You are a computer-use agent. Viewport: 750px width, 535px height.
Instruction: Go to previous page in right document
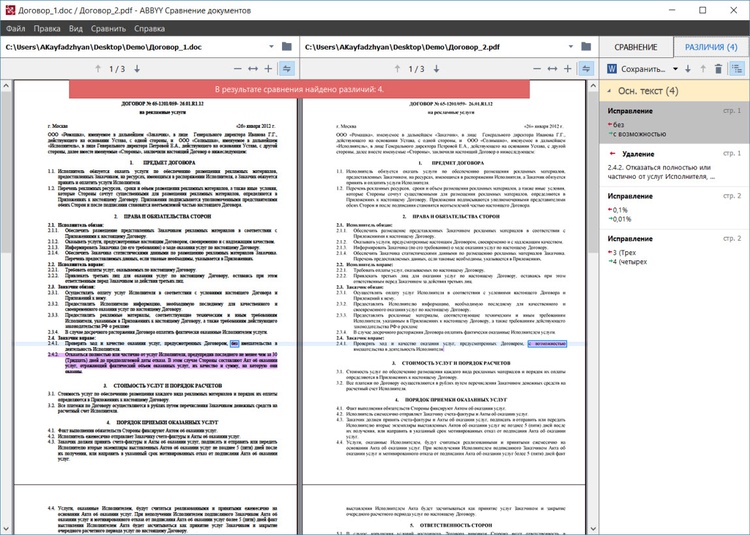397,69
